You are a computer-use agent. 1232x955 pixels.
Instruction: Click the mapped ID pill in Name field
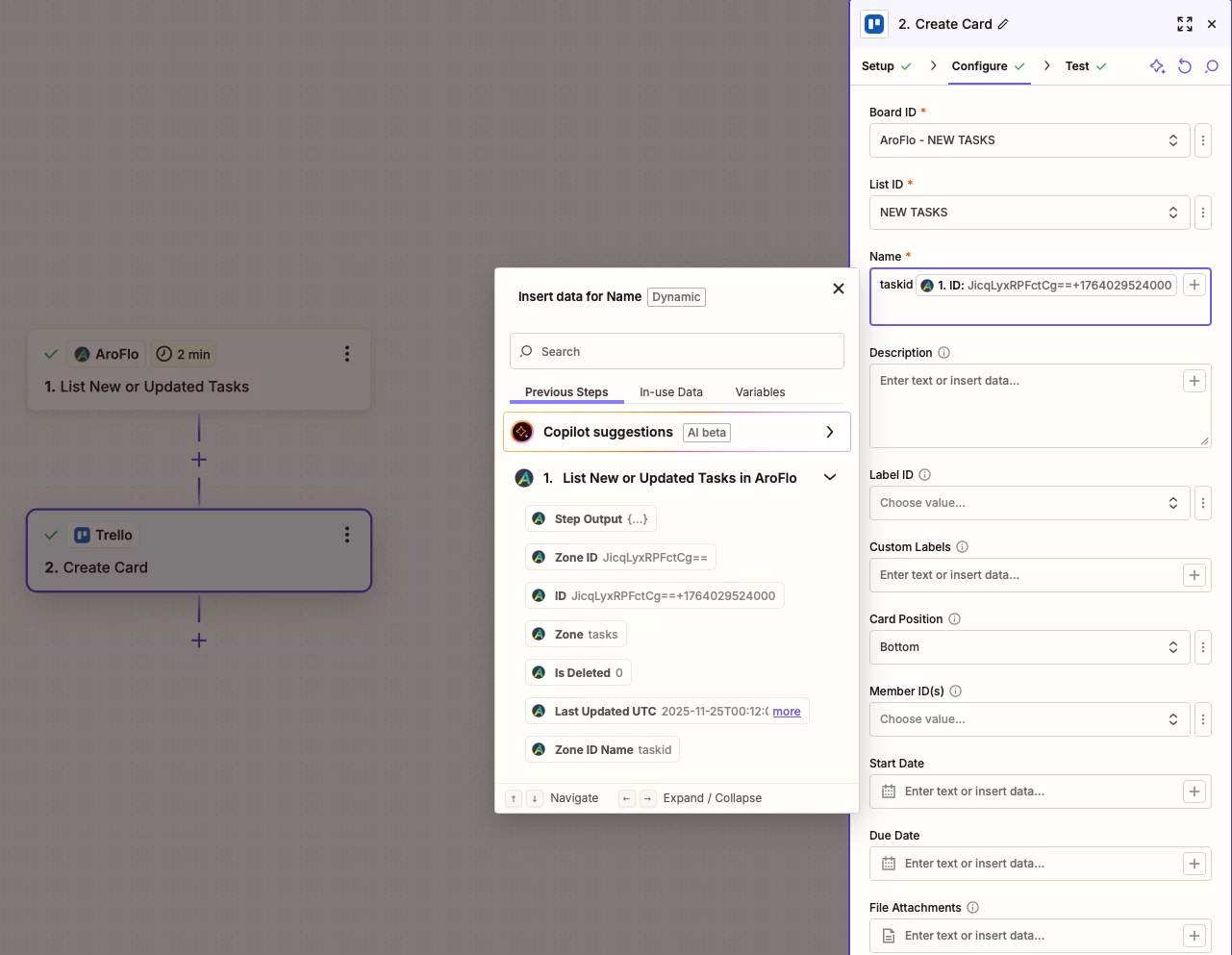[x=1046, y=286]
